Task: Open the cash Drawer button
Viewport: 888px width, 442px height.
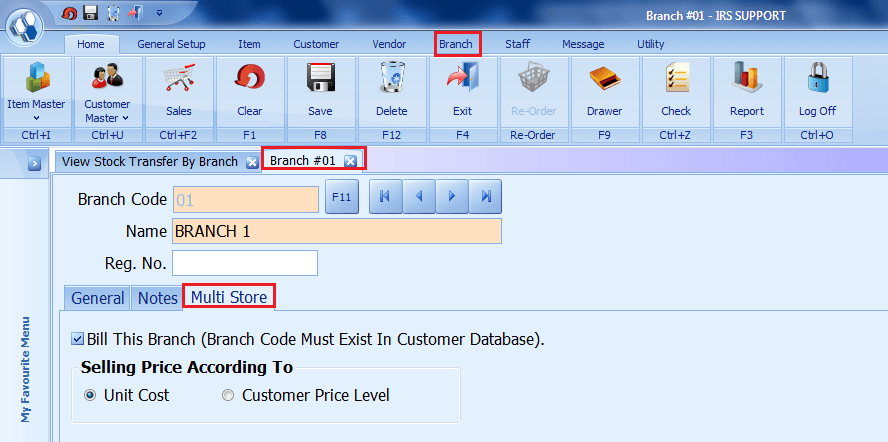Action: 605,91
